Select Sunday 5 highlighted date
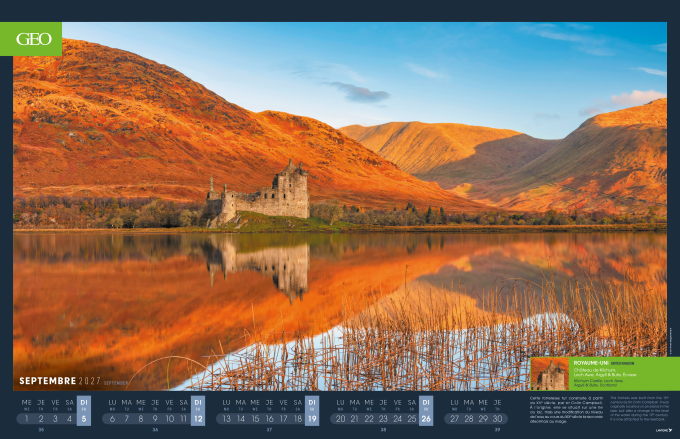This screenshot has width=680, height=439. click(84, 419)
